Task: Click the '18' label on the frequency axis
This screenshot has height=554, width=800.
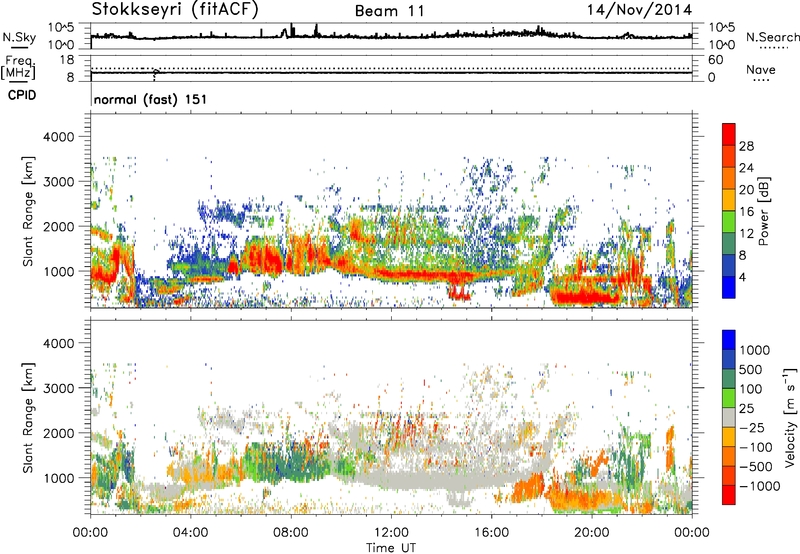Action: pyautogui.click(x=67, y=60)
